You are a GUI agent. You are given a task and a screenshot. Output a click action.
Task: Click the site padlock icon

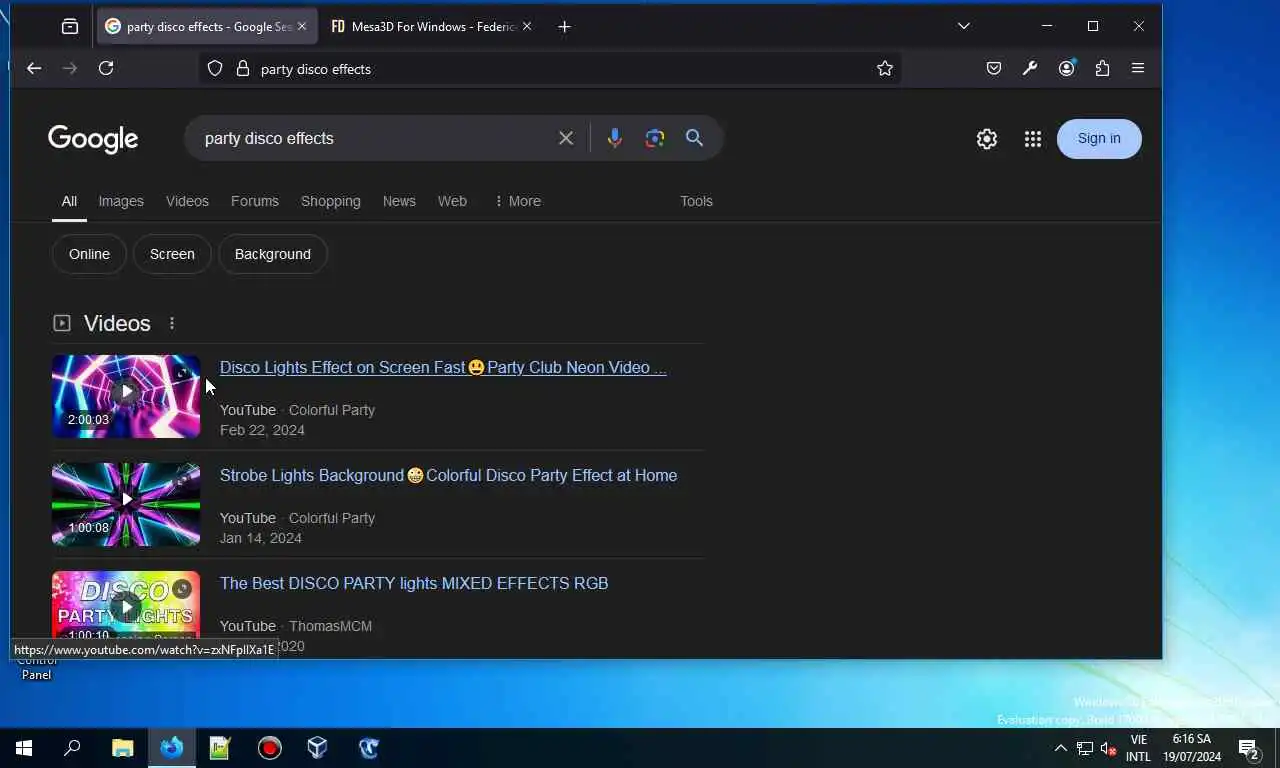click(242, 68)
